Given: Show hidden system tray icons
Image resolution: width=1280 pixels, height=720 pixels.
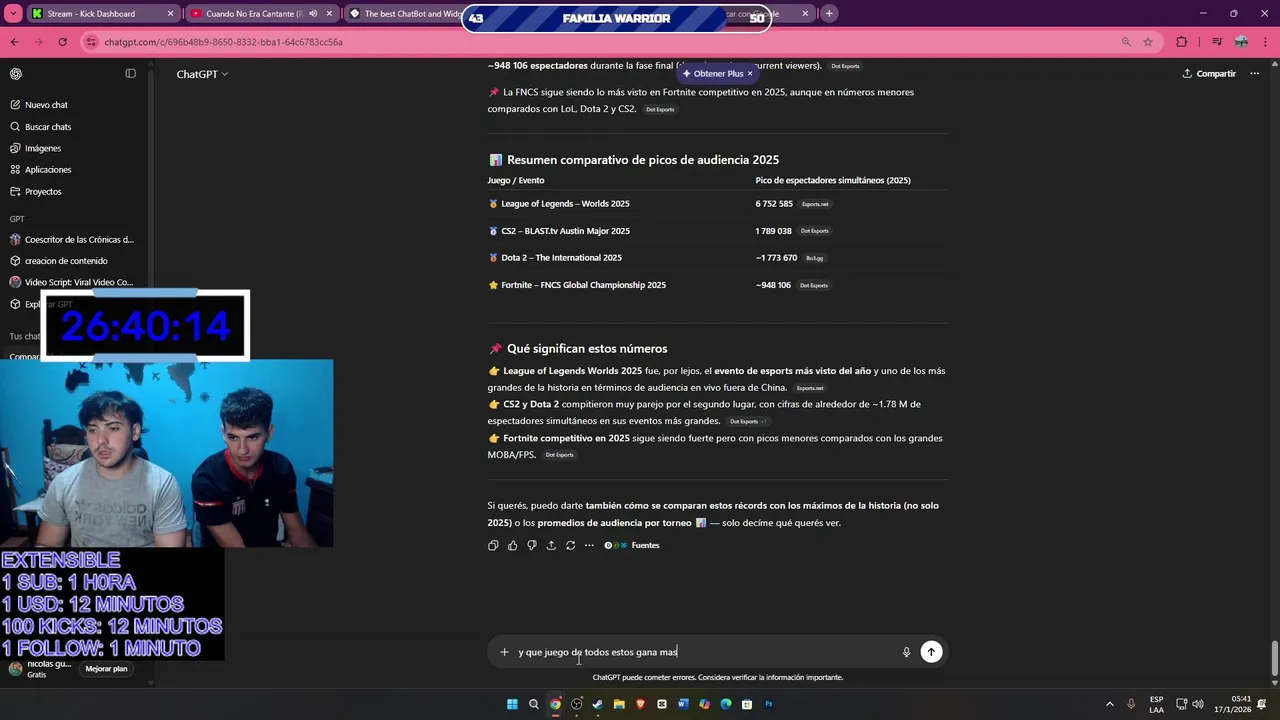Looking at the screenshot, I should coord(1109,704).
